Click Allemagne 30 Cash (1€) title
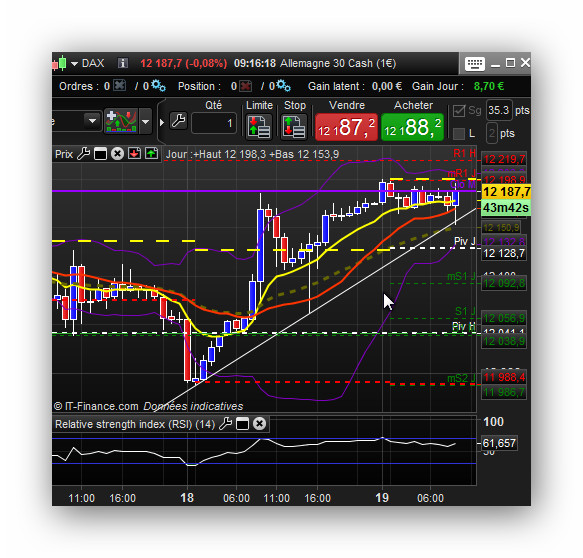Image resolution: width=583 pixels, height=558 pixels. (x=338, y=63)
